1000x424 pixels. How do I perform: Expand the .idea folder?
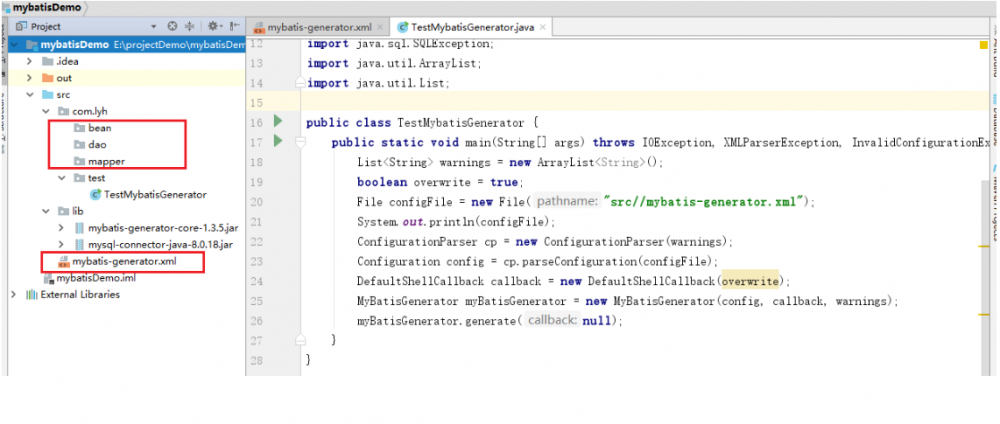coord(29,61)
